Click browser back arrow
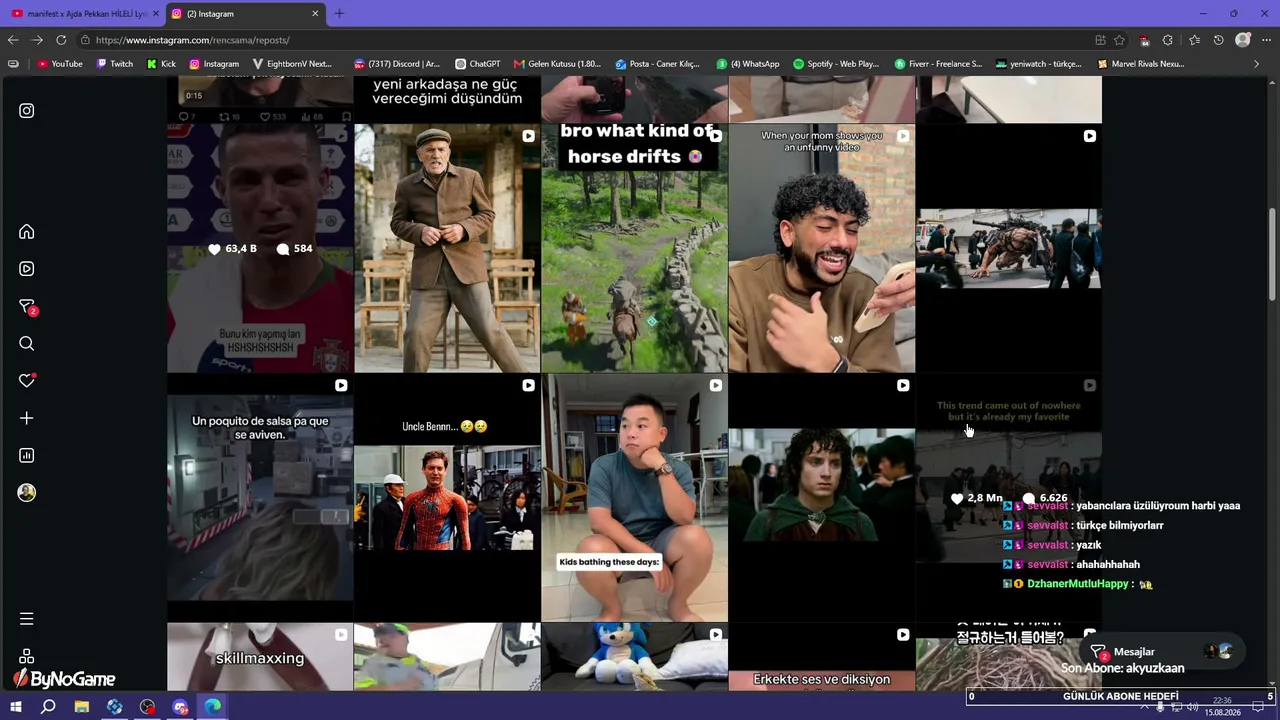 click(x=13, y=40)
